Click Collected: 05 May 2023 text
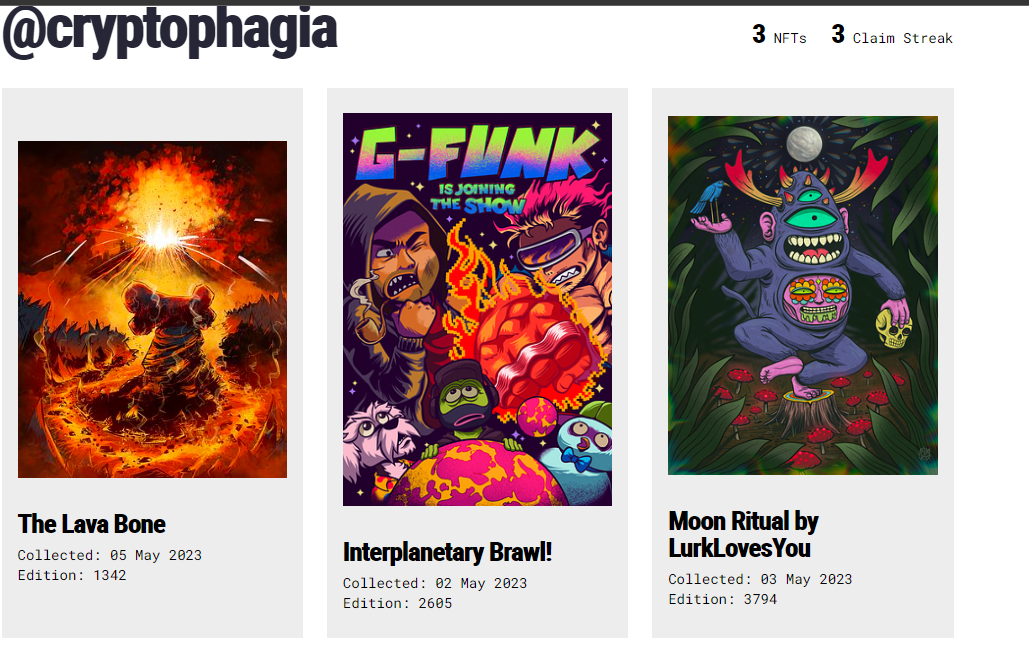 (110, 555)
